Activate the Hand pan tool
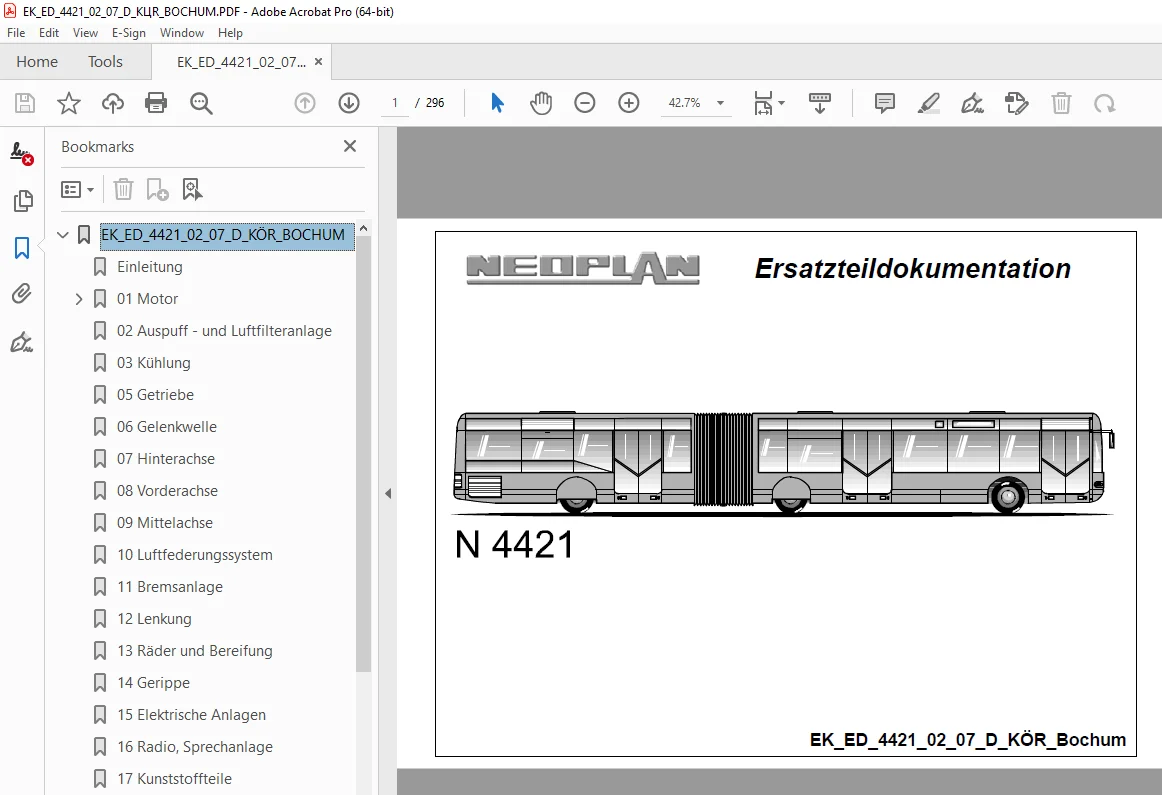This screenshot has height=795, width=1162. coord(541,103)
